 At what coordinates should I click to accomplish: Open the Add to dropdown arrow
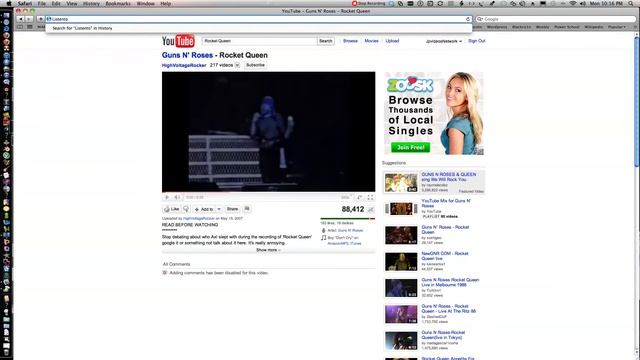(x=219, y=209)
